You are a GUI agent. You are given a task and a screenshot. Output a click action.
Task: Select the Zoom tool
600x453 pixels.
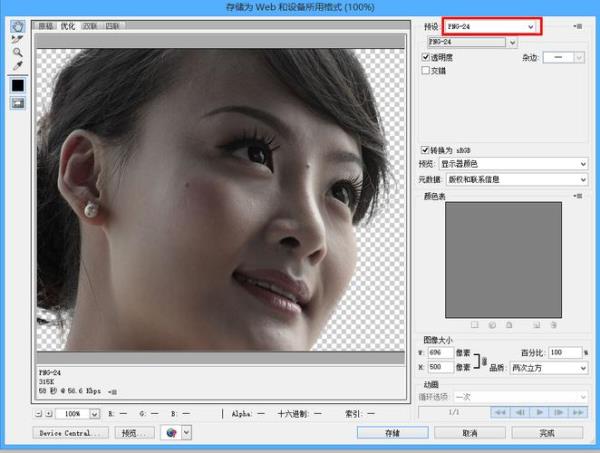[18, 53]
